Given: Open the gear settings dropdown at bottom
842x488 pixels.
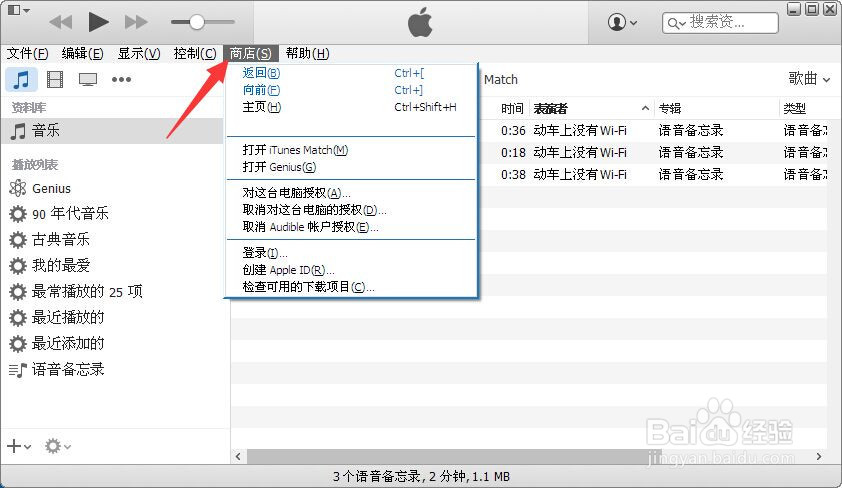Looking at the screenshot, I should tap(57, 446).
